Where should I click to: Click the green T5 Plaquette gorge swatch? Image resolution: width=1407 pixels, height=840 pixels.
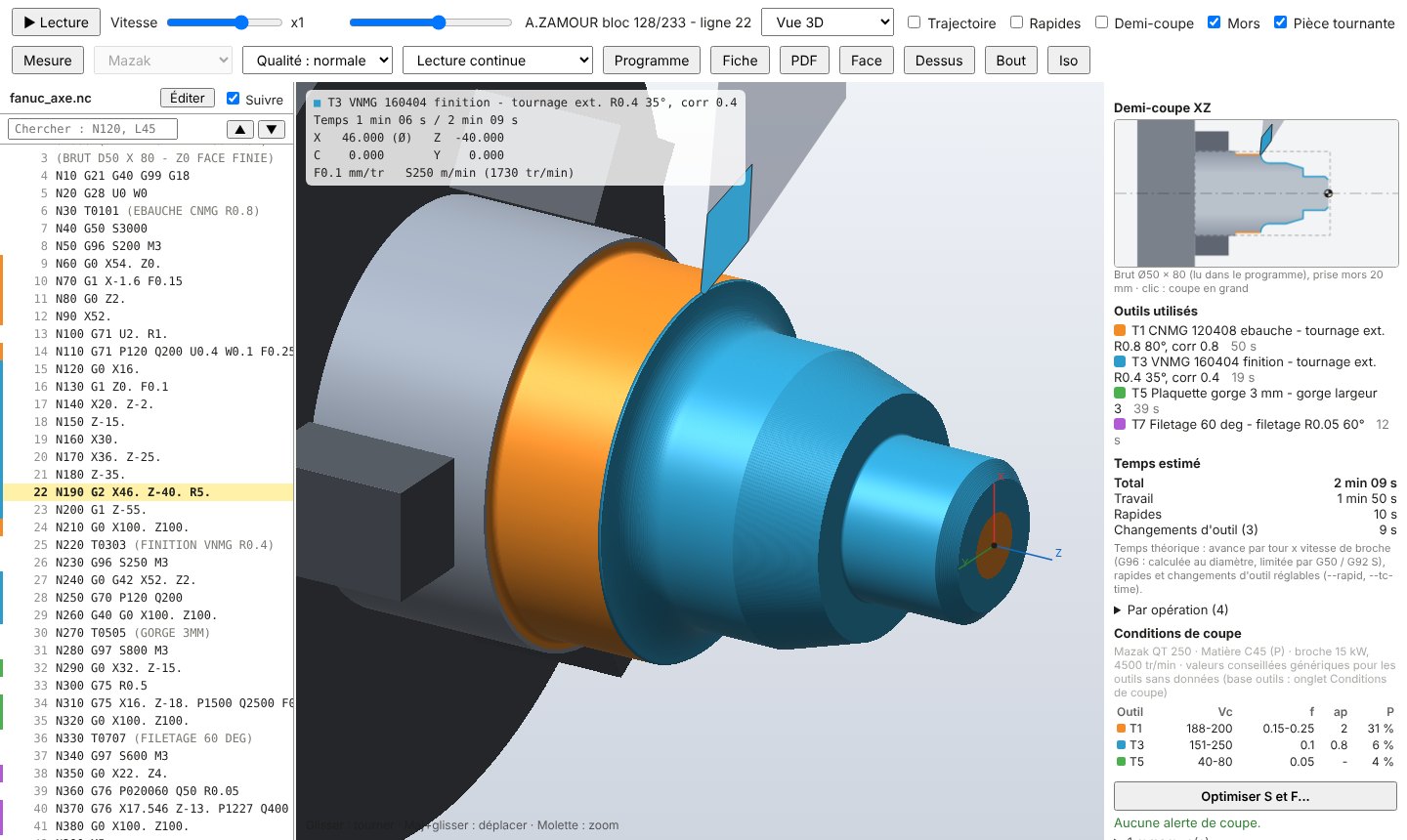coord(1120,394)
